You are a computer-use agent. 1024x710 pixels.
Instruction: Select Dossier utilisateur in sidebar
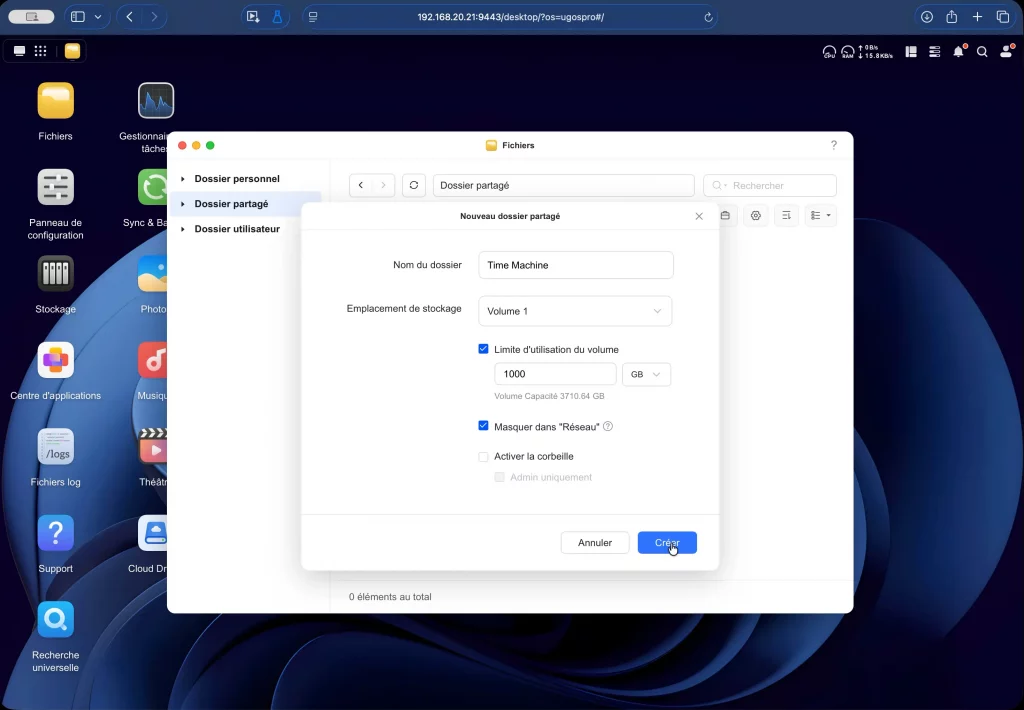237,229
